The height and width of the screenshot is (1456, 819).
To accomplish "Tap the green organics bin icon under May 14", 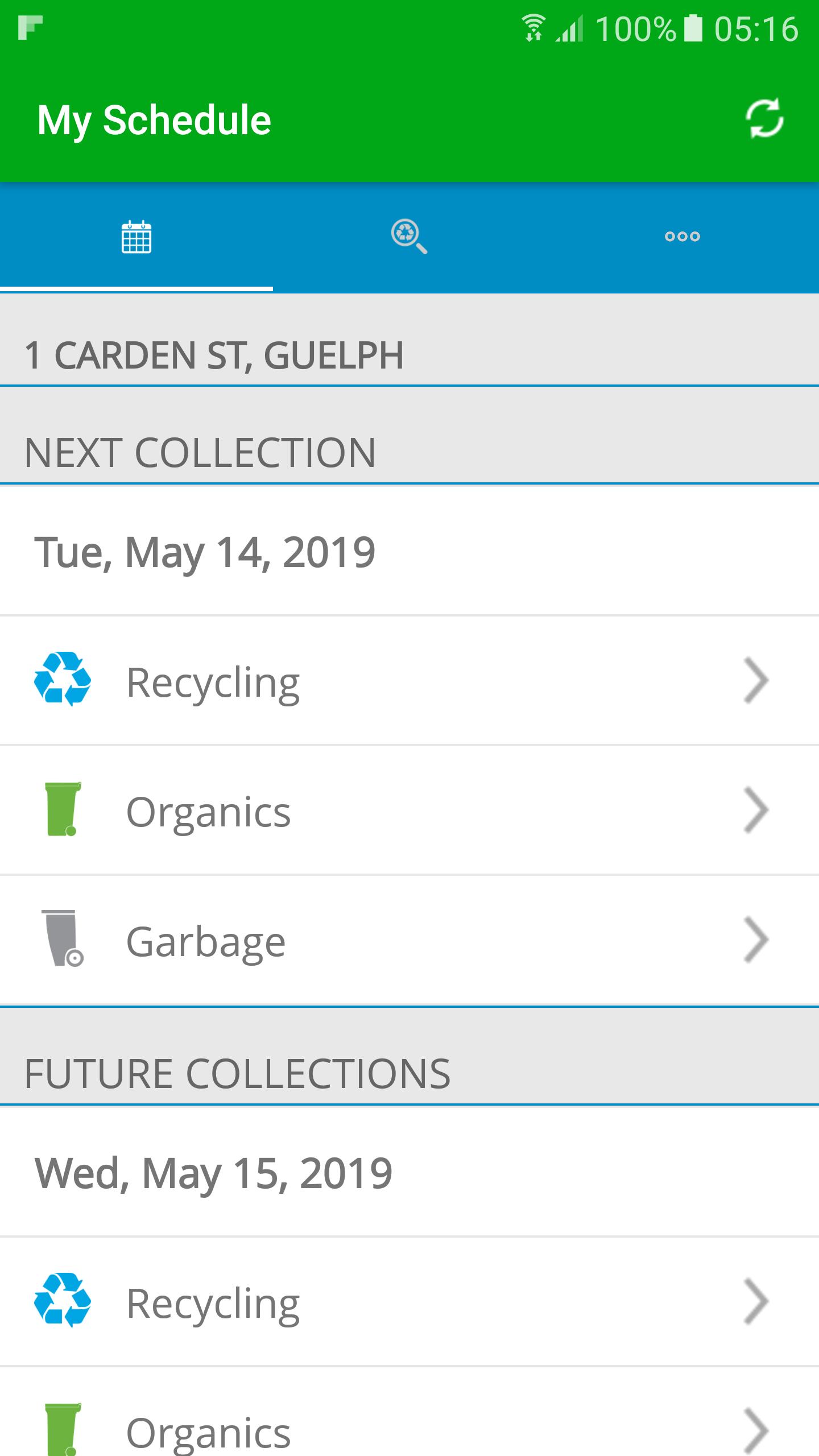I will point(63,809).
